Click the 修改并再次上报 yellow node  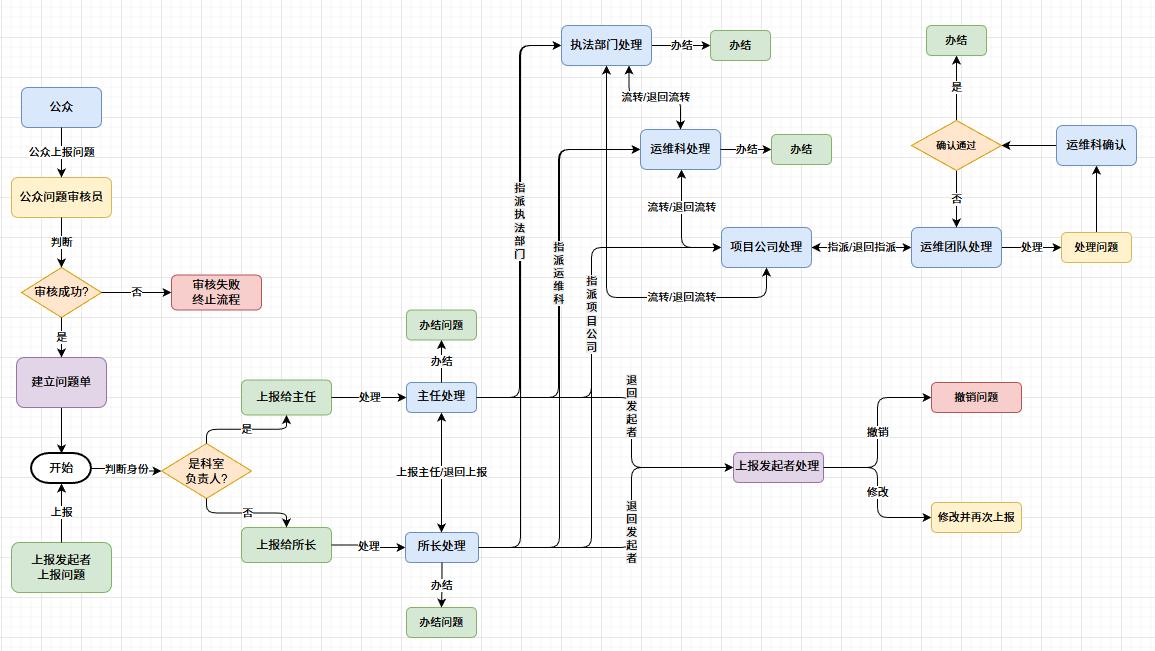click(x=976, y=517)
